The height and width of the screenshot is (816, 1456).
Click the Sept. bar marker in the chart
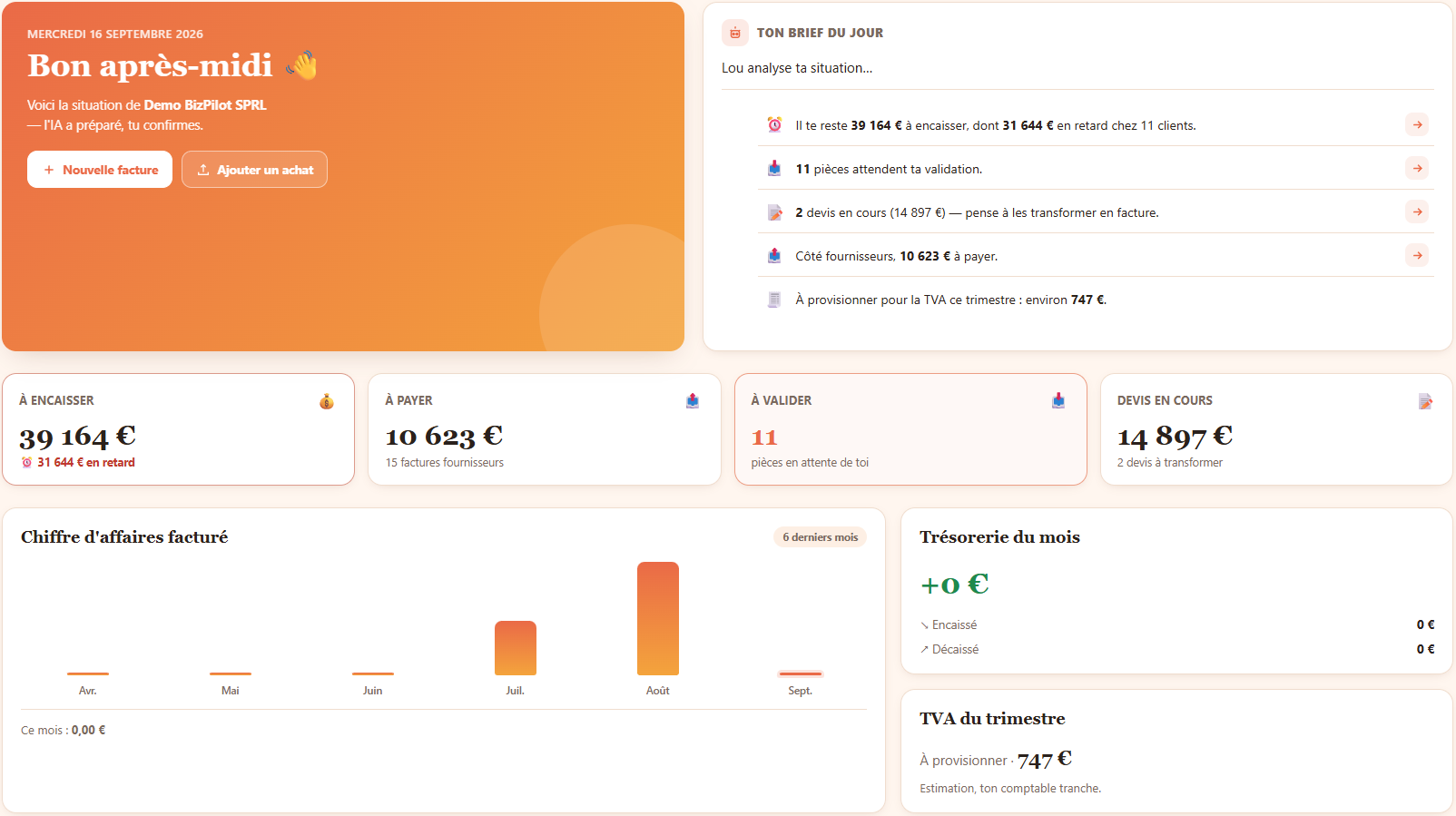click(801, 673)
